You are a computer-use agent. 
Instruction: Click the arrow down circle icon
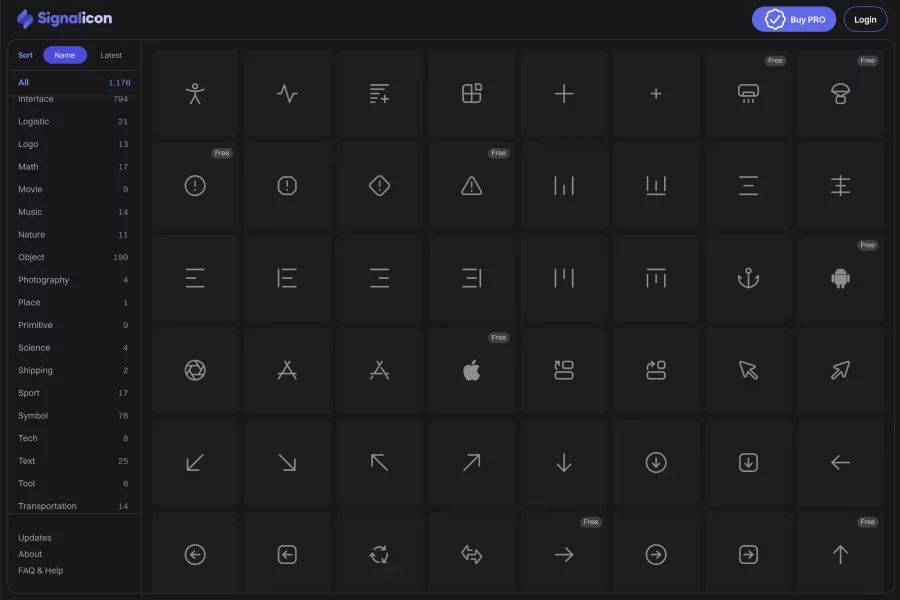coord(656,463)
